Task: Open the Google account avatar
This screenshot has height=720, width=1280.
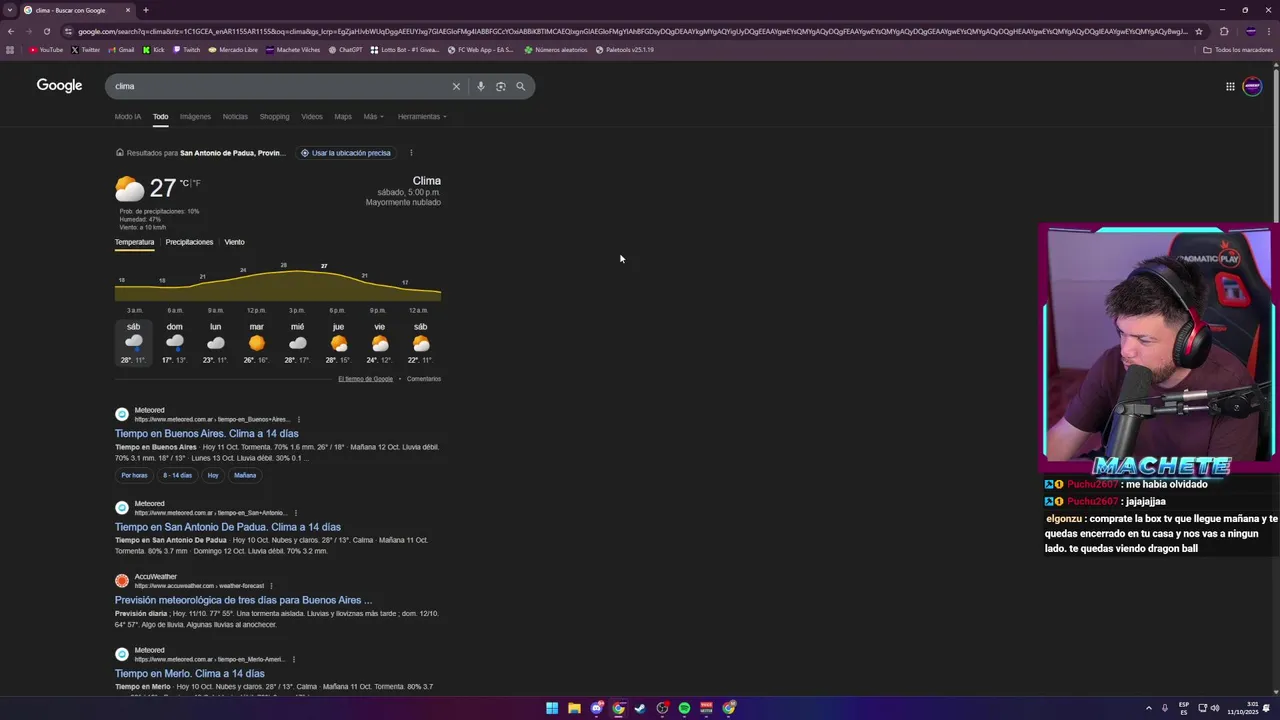Action: pyautogui.click(x=1252, y=86)
